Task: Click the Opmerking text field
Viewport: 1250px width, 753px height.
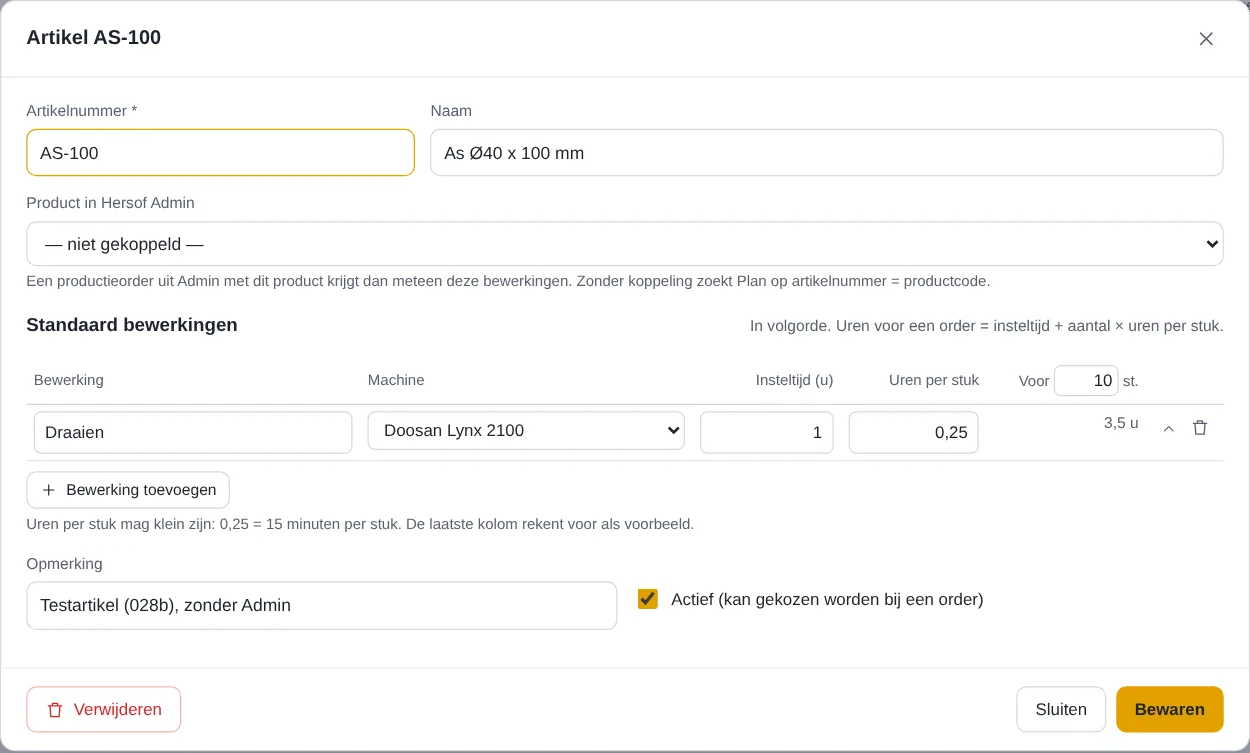Action: (x=321, y=605)
